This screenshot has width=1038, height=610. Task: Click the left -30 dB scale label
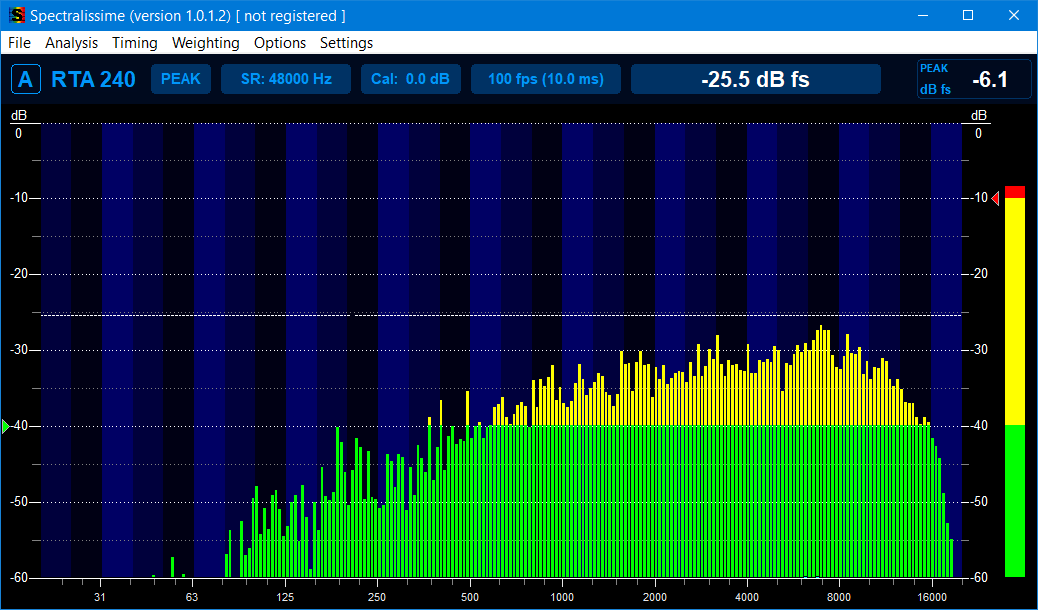[x=20, y=350]
